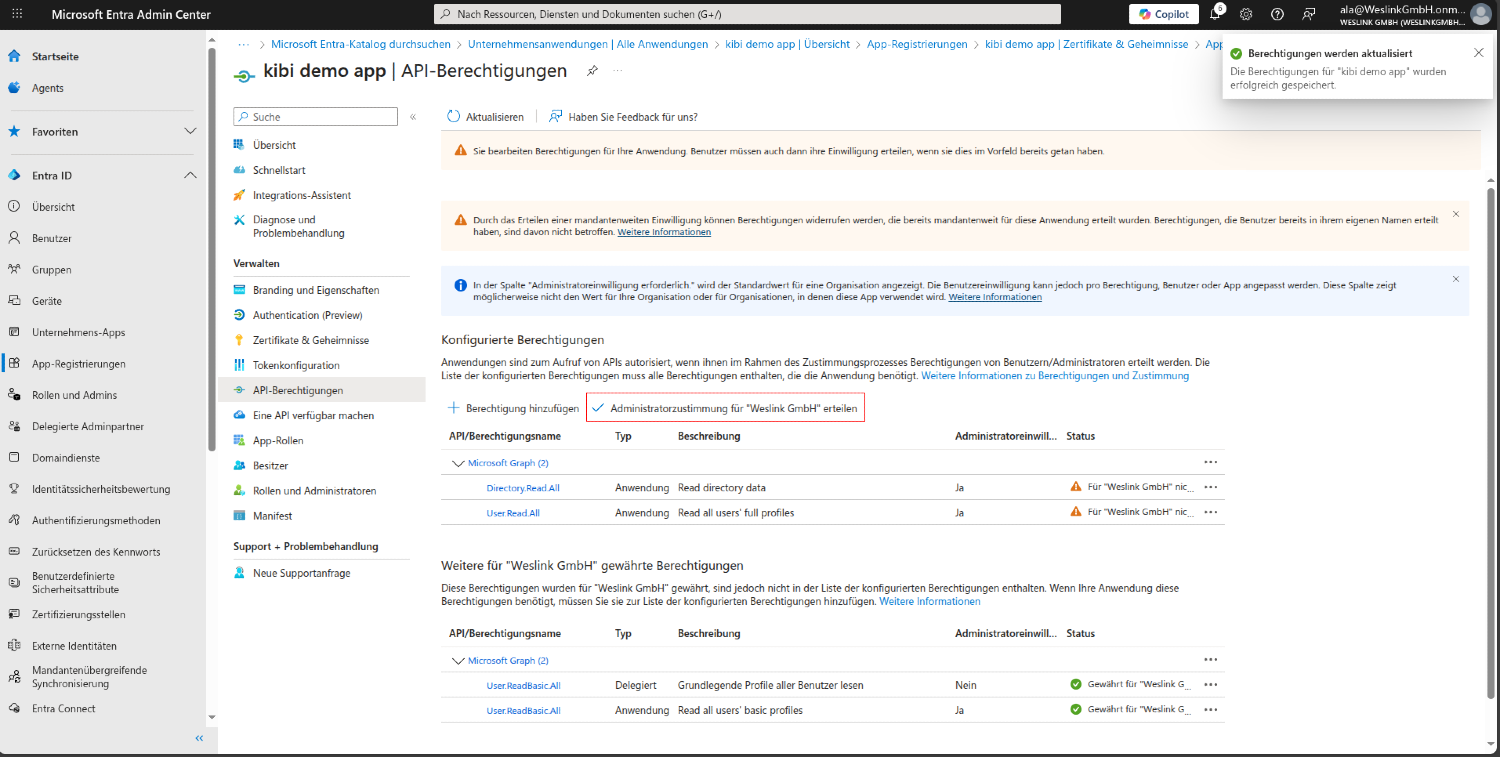The height and width of the screenshot is (757, 1500).
Task: Open App-Rollen
Action: click(278, 440)
